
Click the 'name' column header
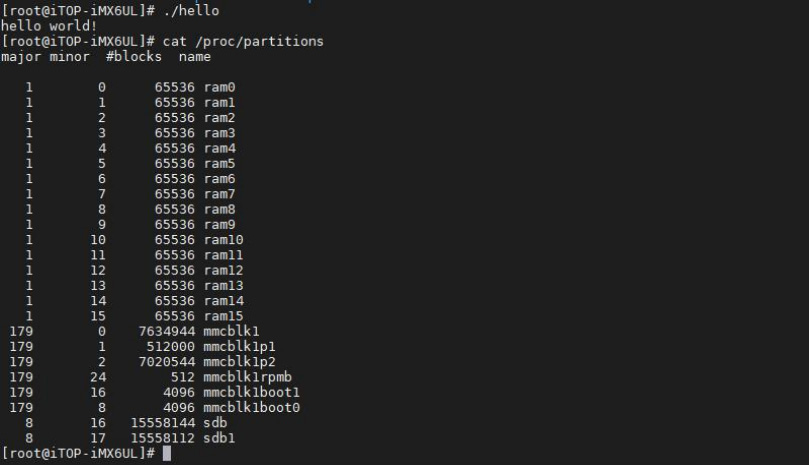(195, 57)
